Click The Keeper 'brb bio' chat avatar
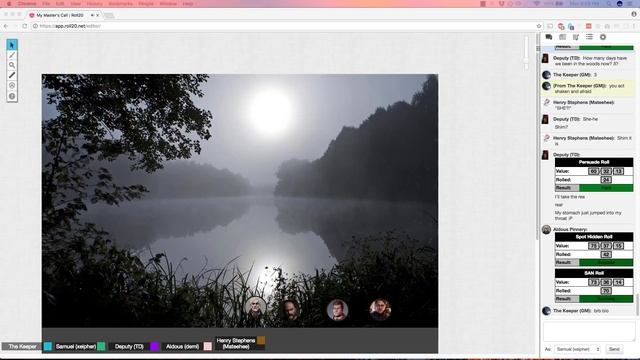Image resolution: width=640 pixels, height=360 pixels. pos(546,311)
